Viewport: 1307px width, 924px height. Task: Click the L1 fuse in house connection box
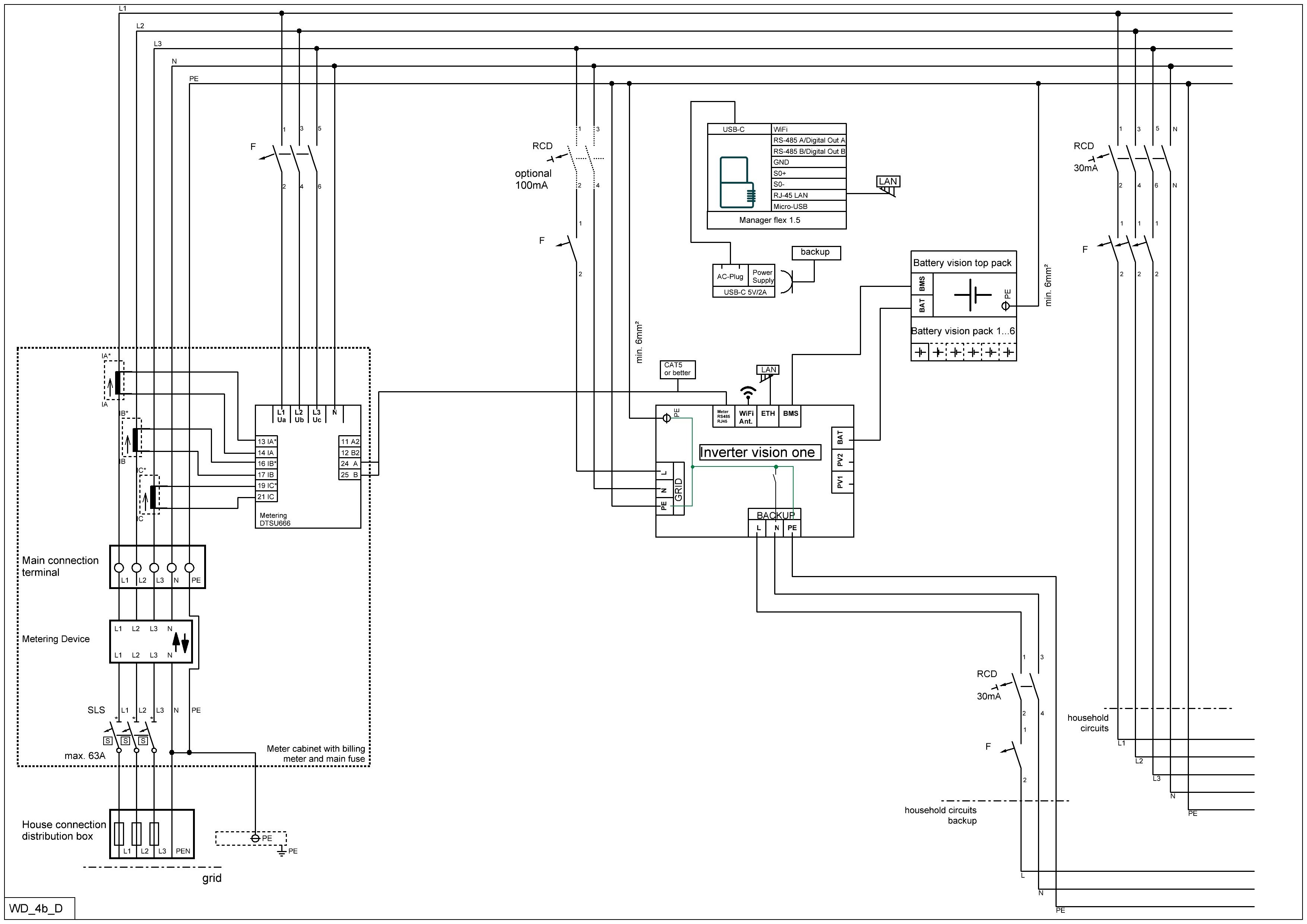point(119,834)
